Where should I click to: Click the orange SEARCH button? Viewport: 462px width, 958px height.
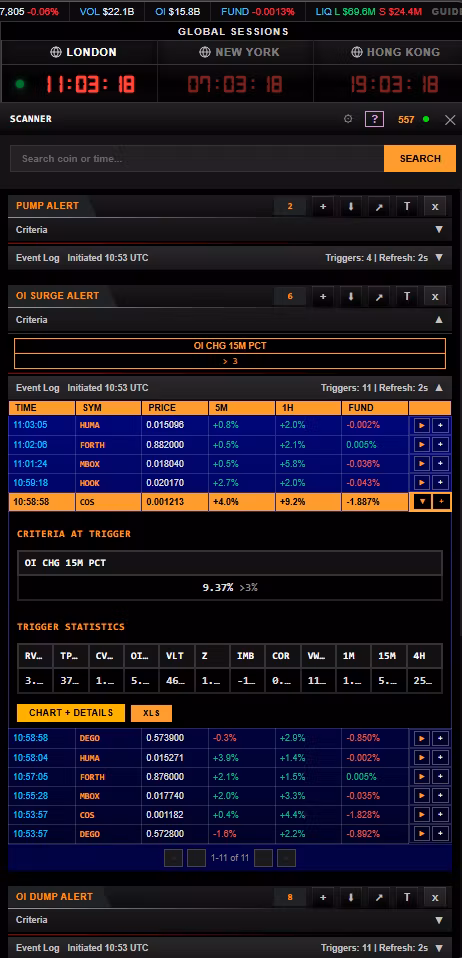[420, 158]
